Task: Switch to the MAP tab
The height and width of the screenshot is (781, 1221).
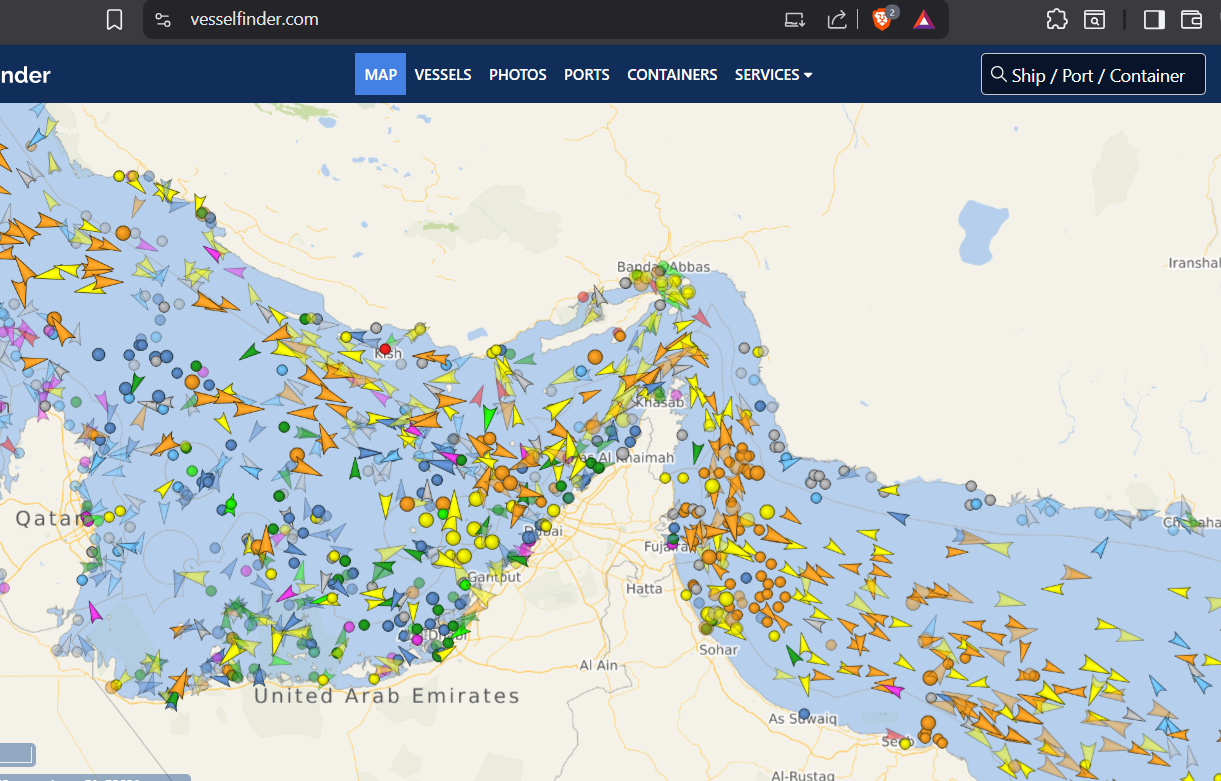Action: 380,74
